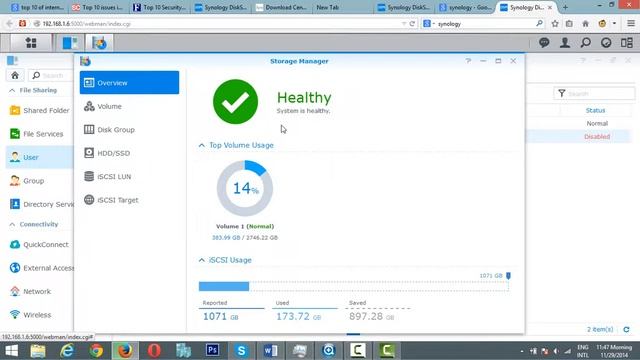This screenshot has width=640, height=360.
Task: Click the Firefox back button
Action: pyautogui.click(x=9, y=24)
